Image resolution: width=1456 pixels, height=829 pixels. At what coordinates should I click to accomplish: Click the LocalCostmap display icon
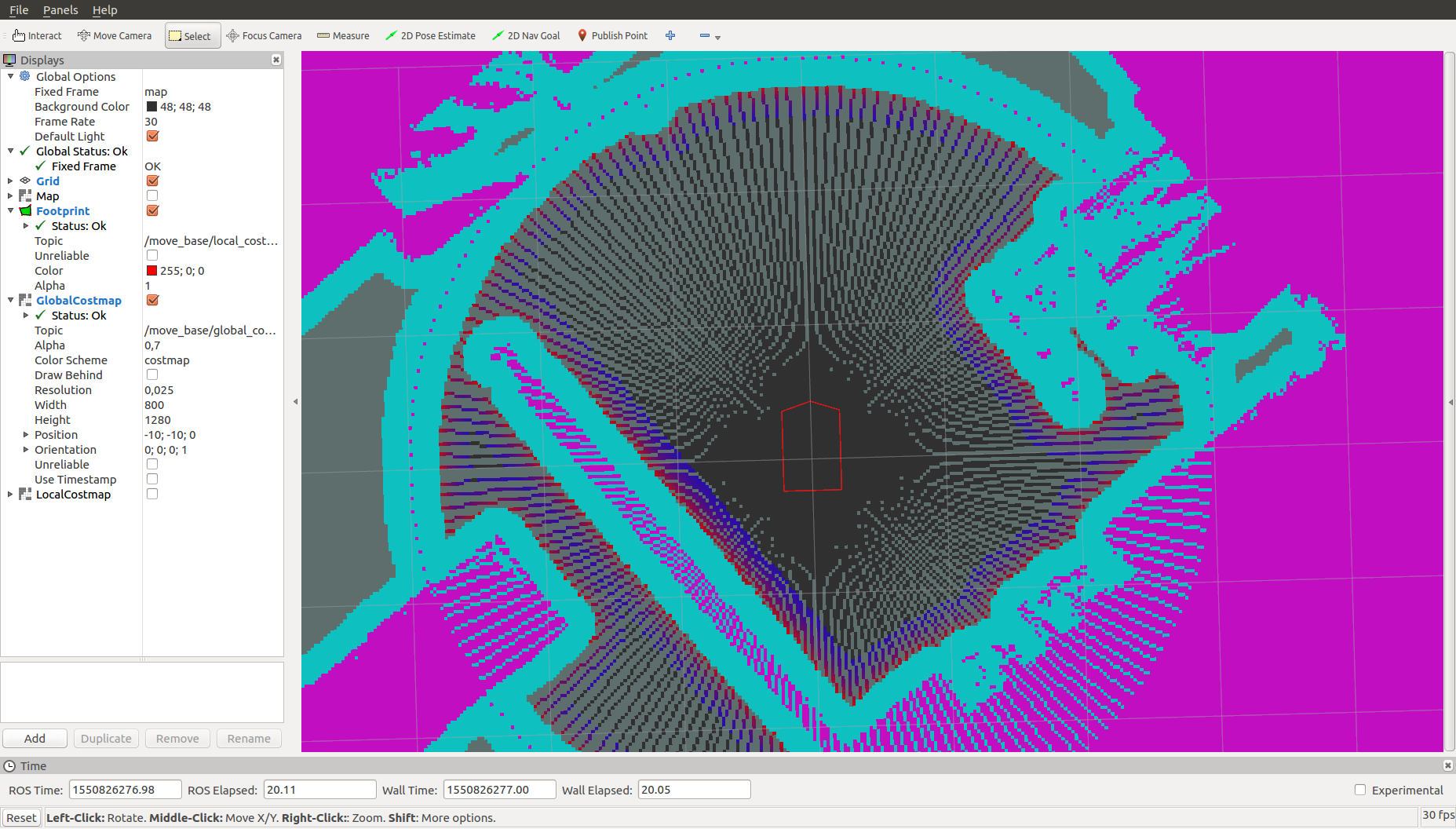click(x=25, y=494)
